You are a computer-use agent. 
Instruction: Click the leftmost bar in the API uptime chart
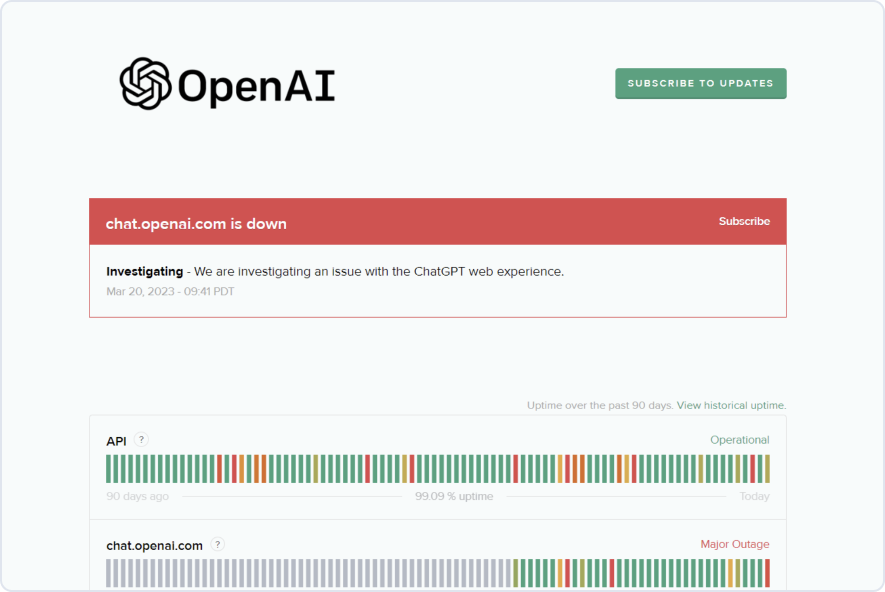tap(109, 469)
